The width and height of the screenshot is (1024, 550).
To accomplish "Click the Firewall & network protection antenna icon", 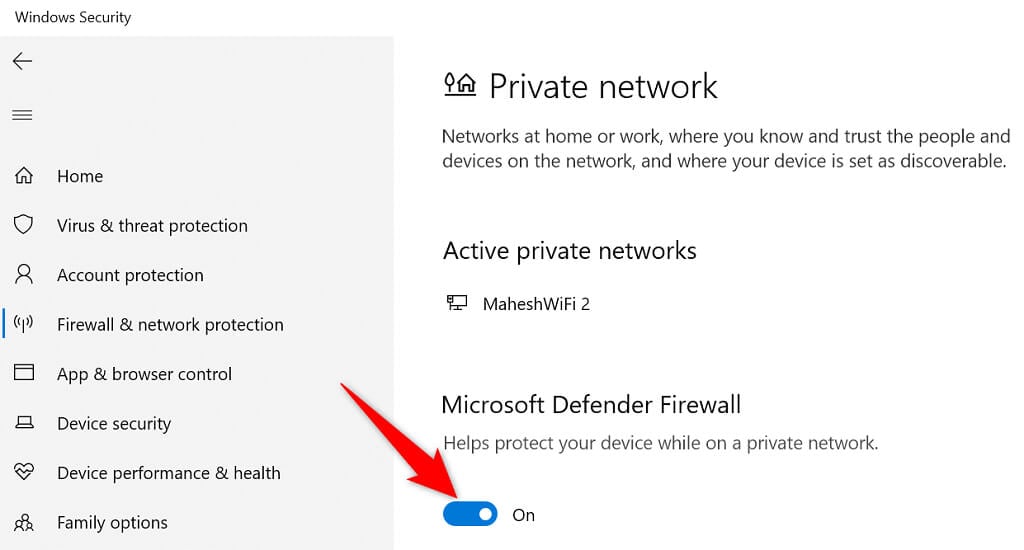I will [x=24, y=324].
